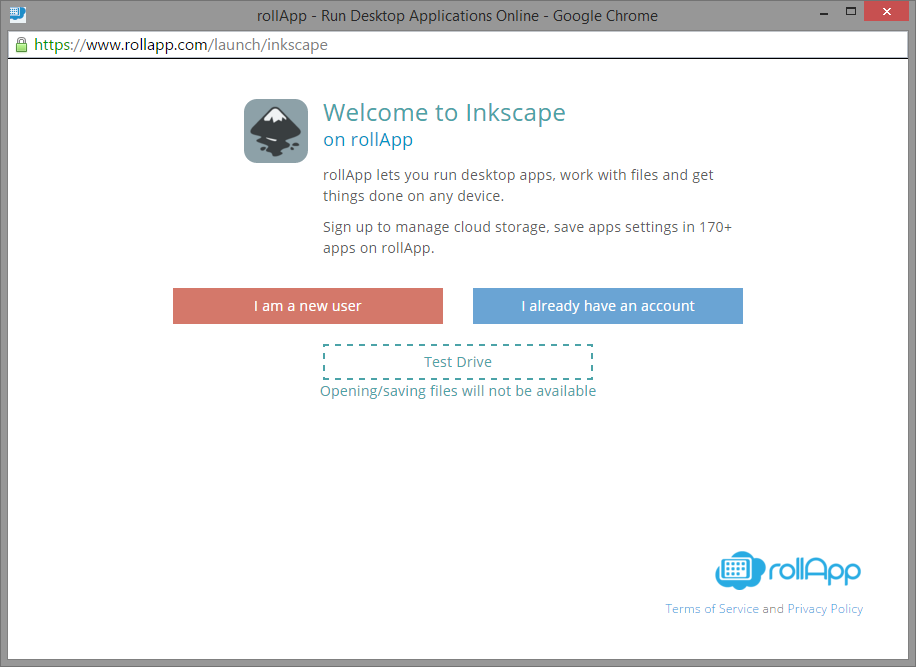Maximize the Chrome window
916x667 pixels.
pos(851,12)
